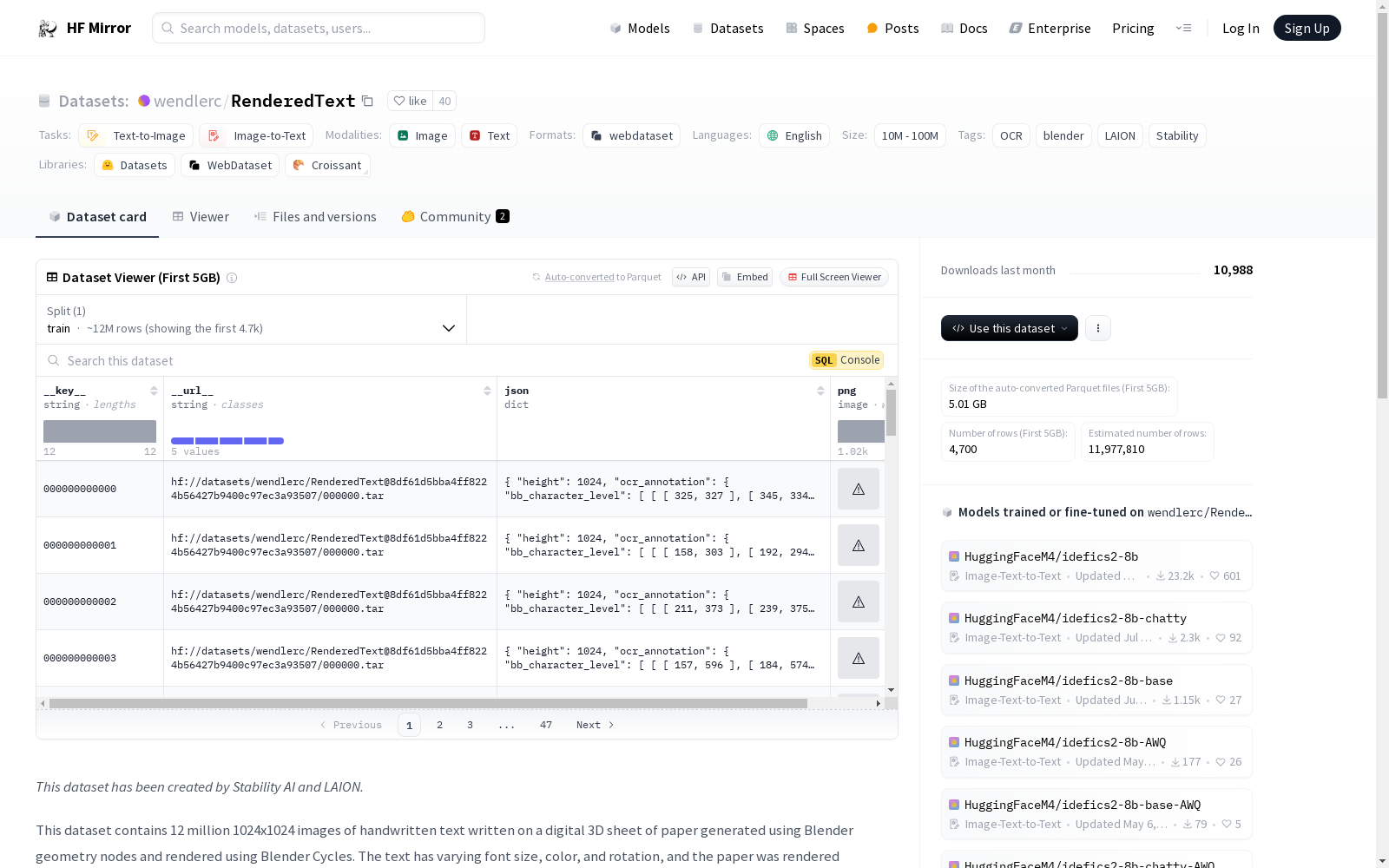Screen dimensions: 1389x868
Task: Open the info icon beside Dataset Viewer title
Action: (x=232, y=278)
